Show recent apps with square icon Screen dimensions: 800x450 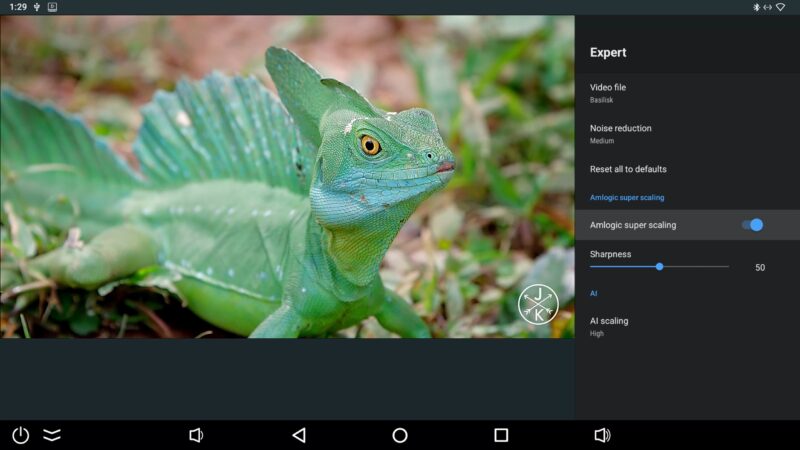pyautogui.click(x=501, y=435)
